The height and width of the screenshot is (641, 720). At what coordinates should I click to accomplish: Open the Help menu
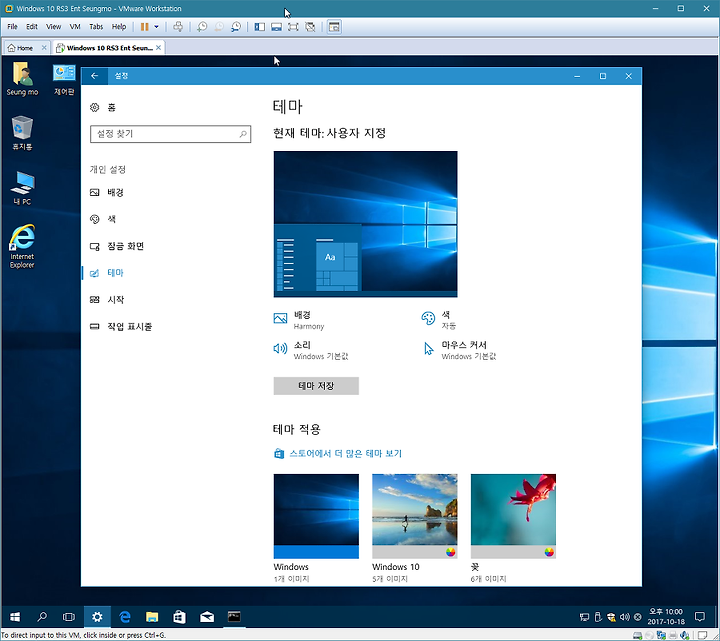click(119, 27)
